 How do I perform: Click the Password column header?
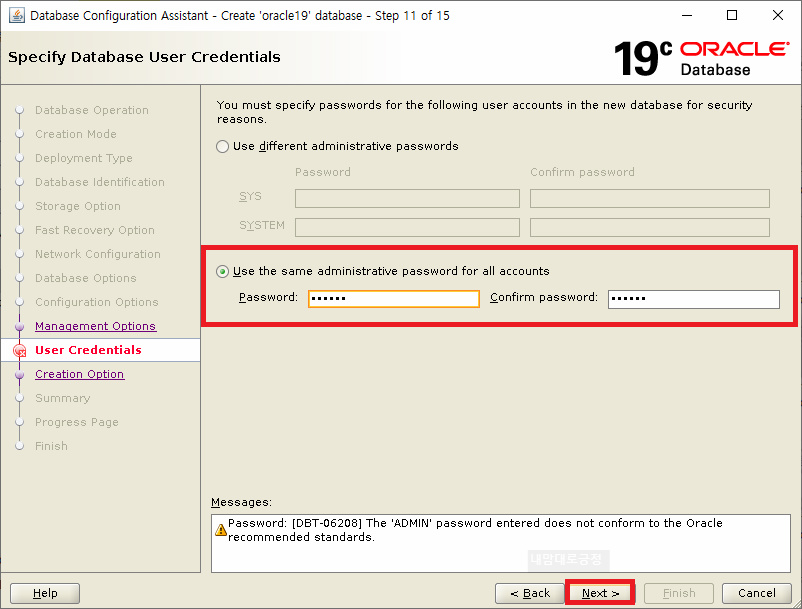323,172
